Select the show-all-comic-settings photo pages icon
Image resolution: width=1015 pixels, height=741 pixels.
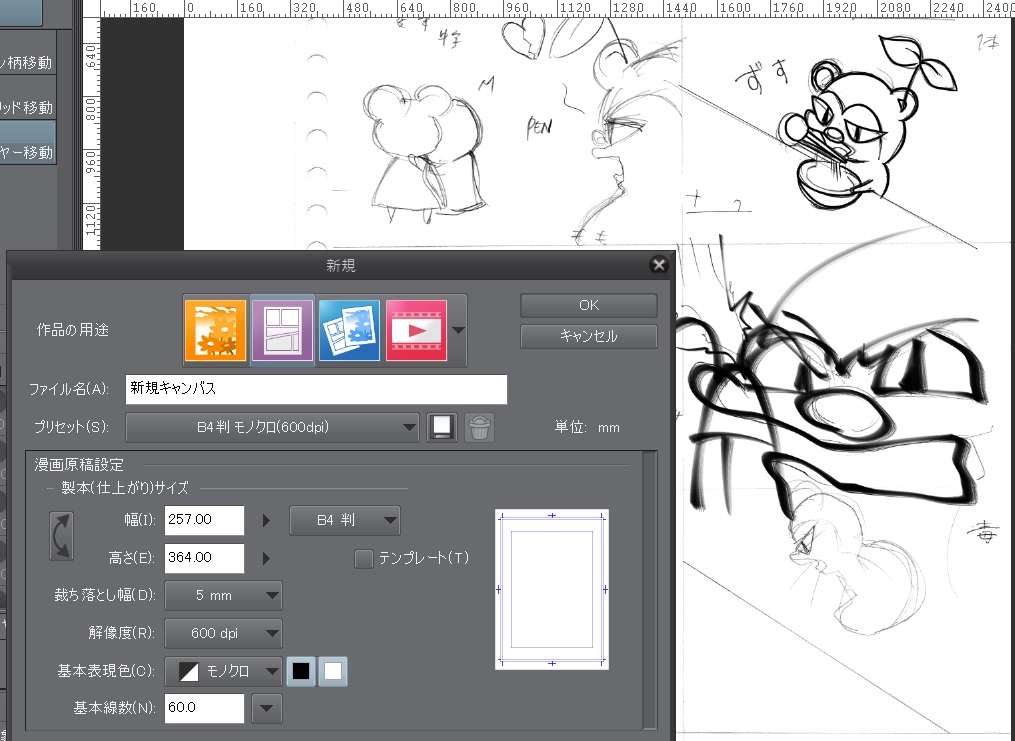349,330
